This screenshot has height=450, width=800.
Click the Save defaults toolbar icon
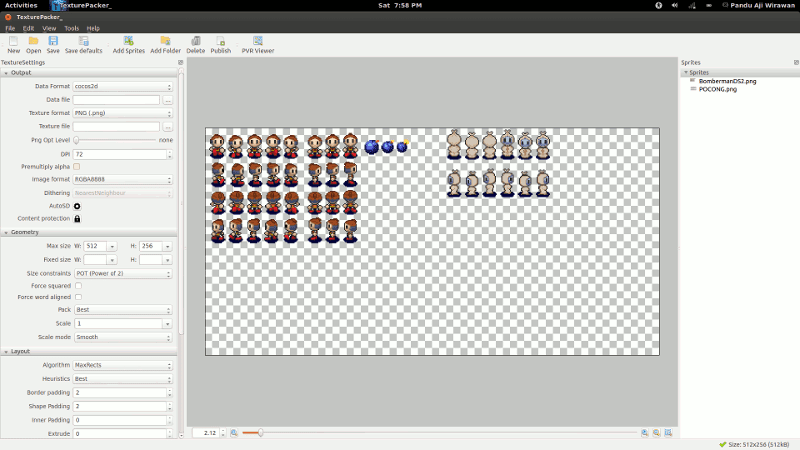(84, 41)
